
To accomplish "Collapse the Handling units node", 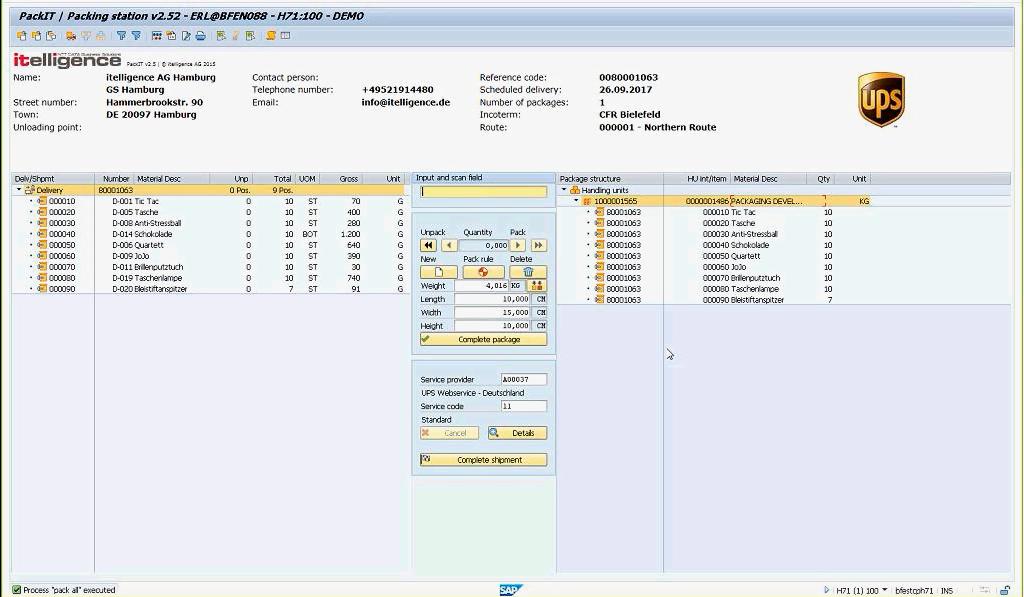I will 564,190.
